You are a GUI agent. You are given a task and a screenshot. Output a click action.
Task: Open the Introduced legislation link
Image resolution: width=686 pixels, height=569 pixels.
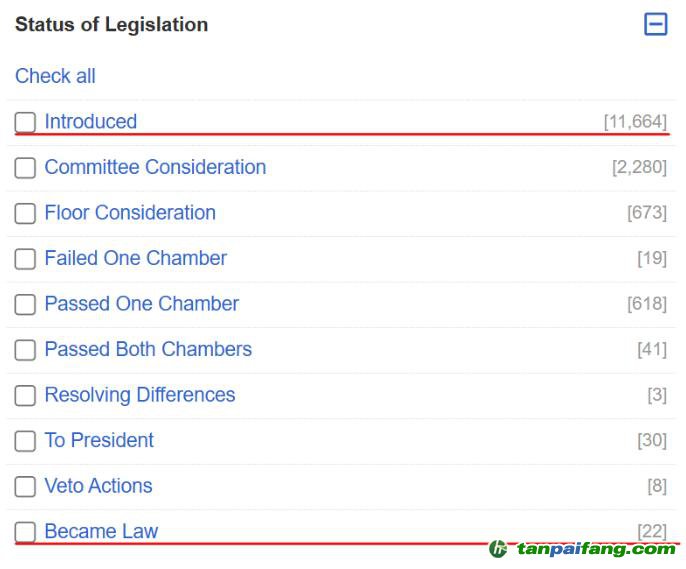coord(91,122)
